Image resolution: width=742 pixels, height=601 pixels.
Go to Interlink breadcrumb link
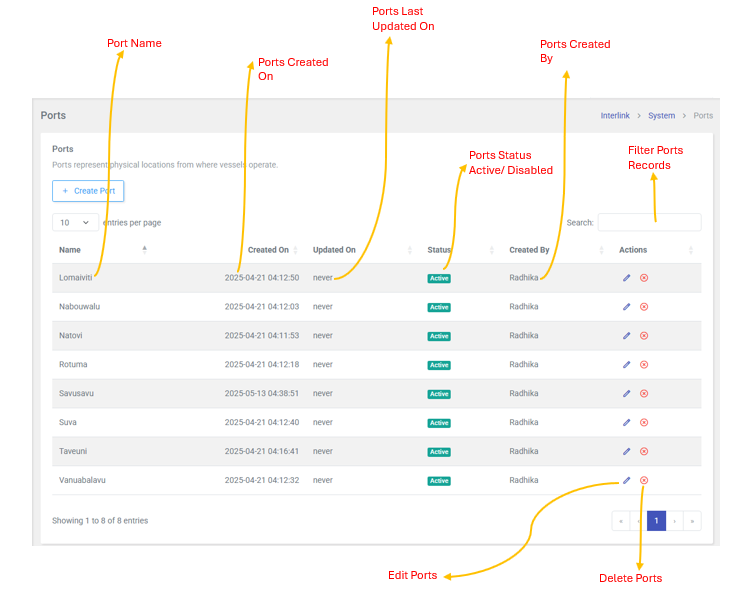click(x=615, y=116)
